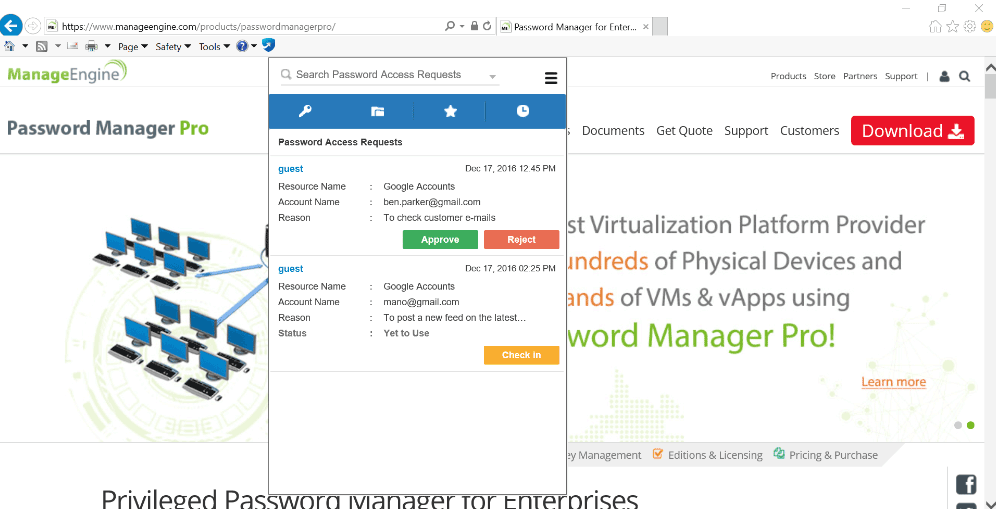This screenshot has width=996, height=509.
Task: Approve the ben.parker@gmail.com request
Action: (440, 240)
